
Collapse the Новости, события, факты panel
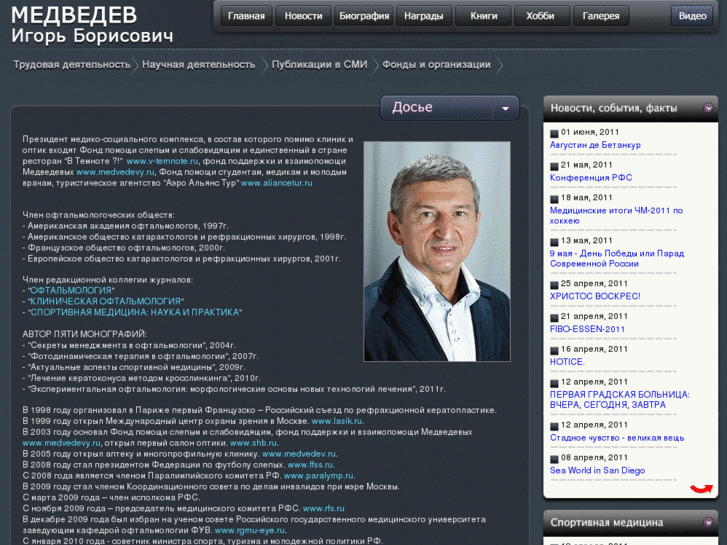(x=708, y=108)
